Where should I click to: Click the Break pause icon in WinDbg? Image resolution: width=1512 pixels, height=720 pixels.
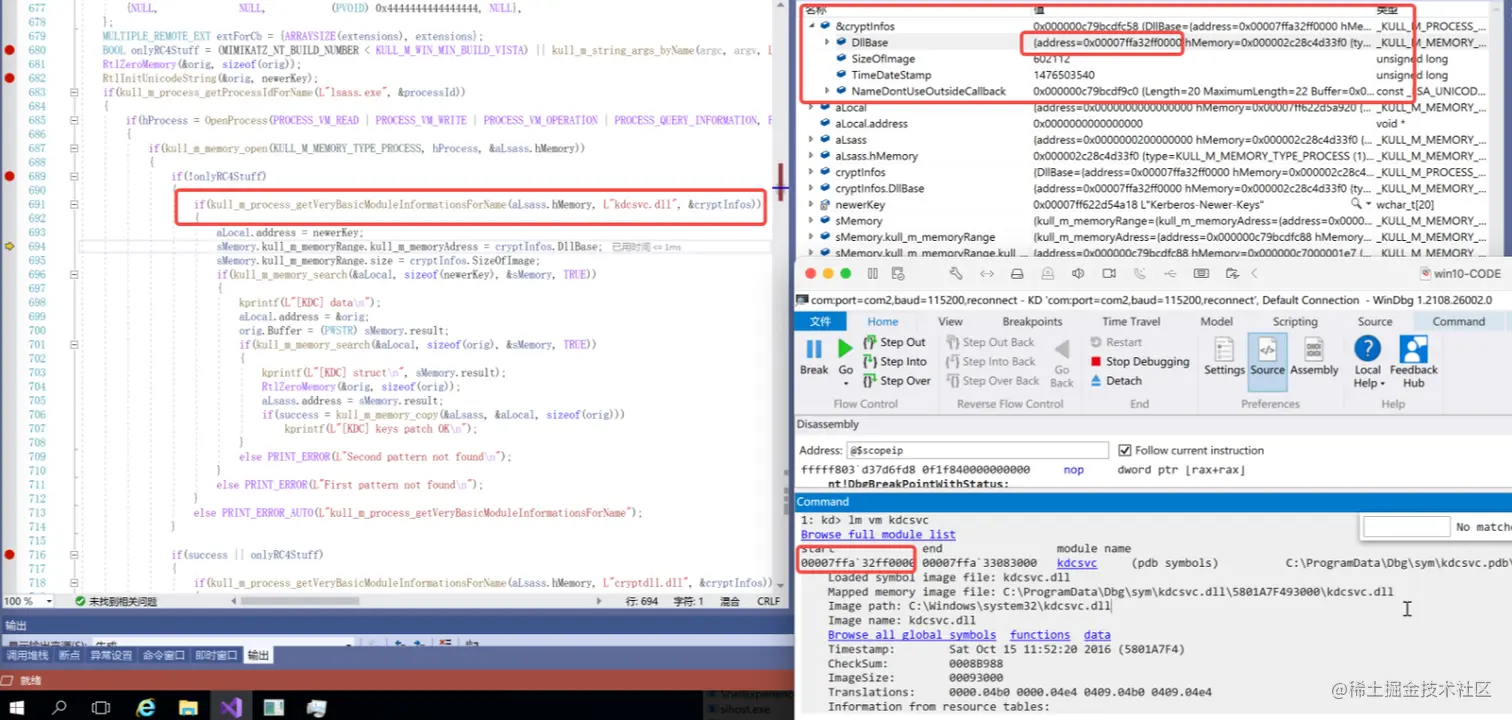coord(814,349)
